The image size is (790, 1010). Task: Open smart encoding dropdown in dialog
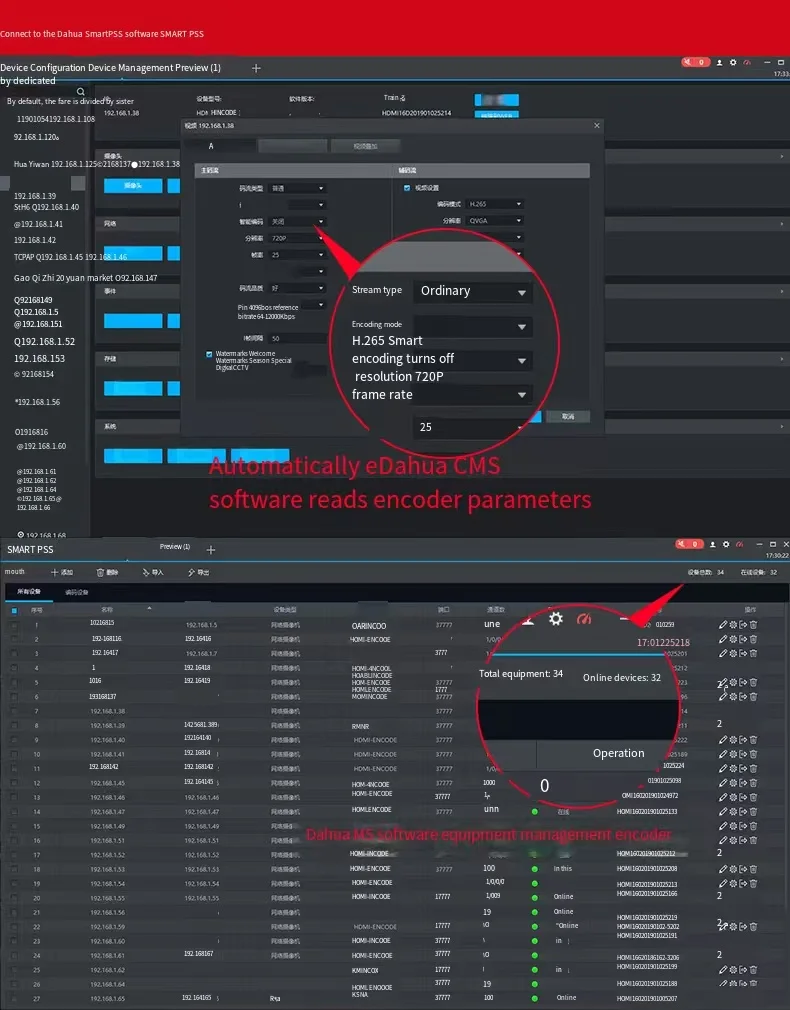(297, 221)
